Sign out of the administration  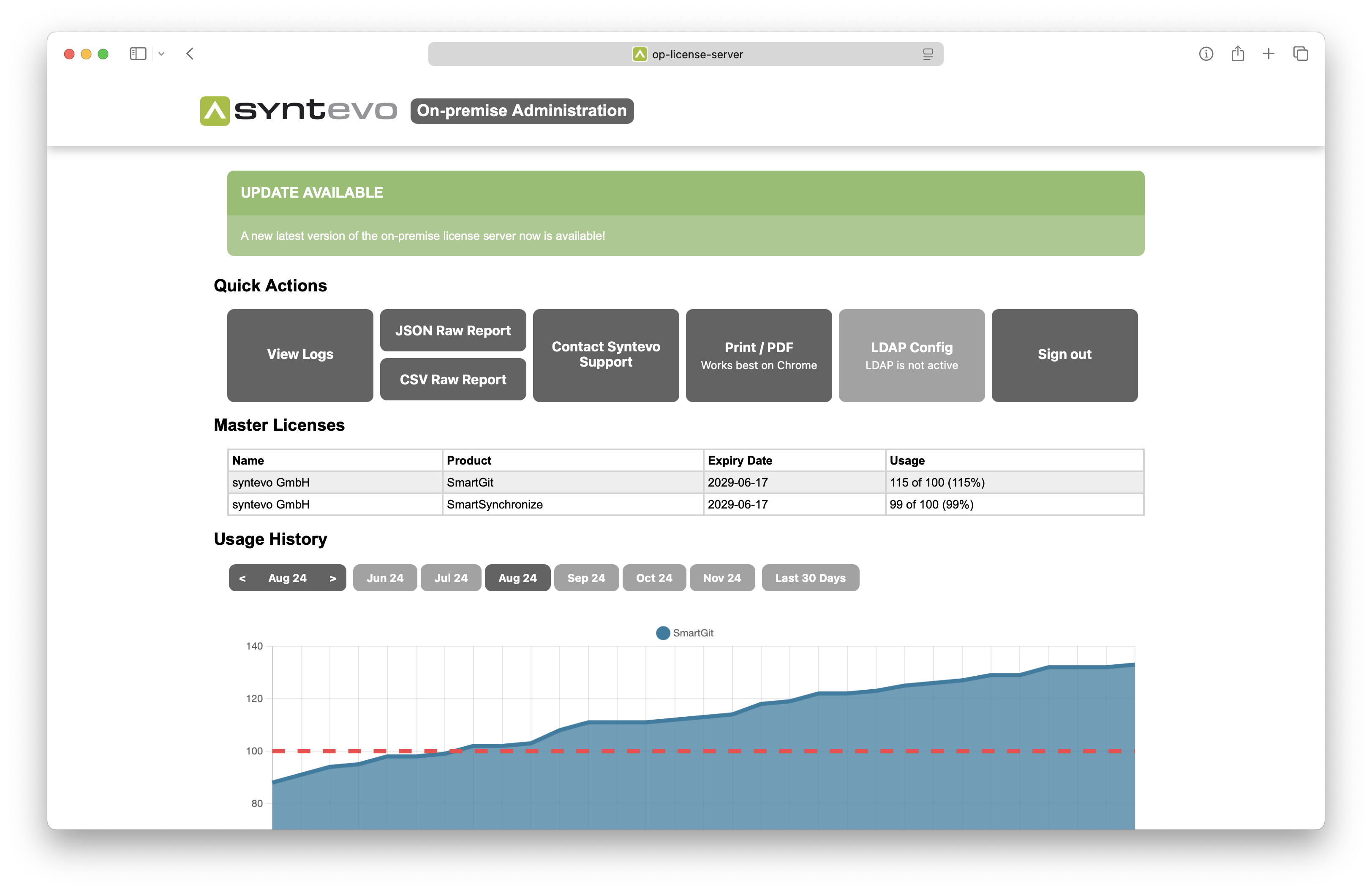(1064, 355)
